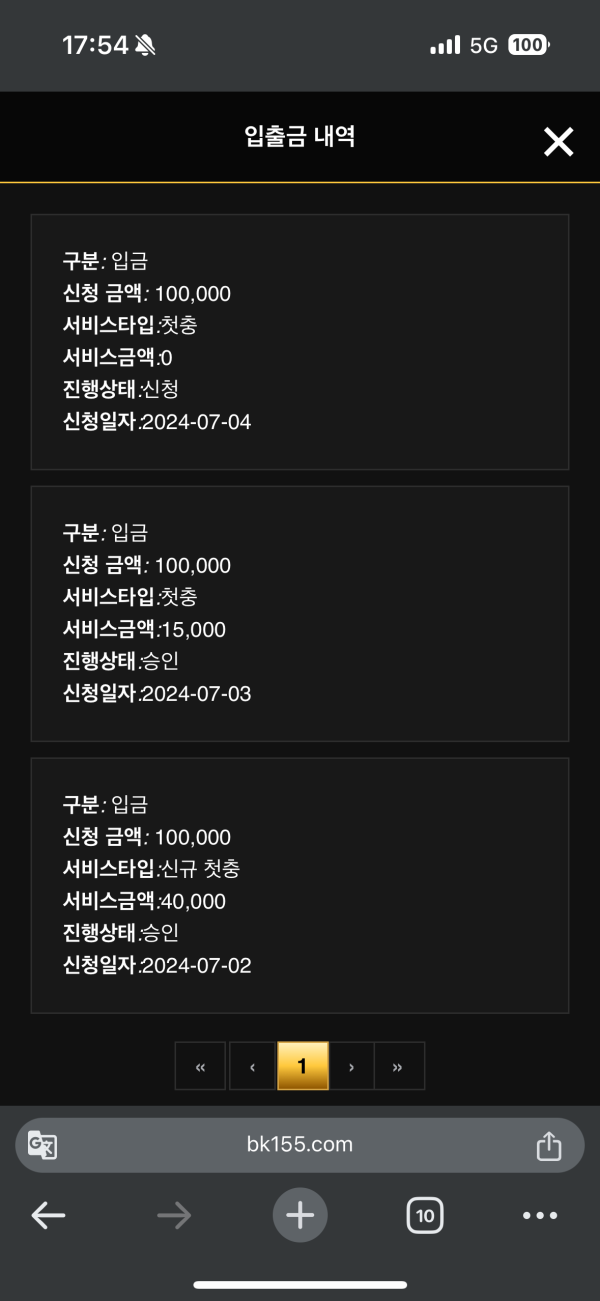Image resolution: width=600 pixels, height=1301 pixels.
Task: Select the 2024-07-02 deposit record
Action: tap(300, 886)
